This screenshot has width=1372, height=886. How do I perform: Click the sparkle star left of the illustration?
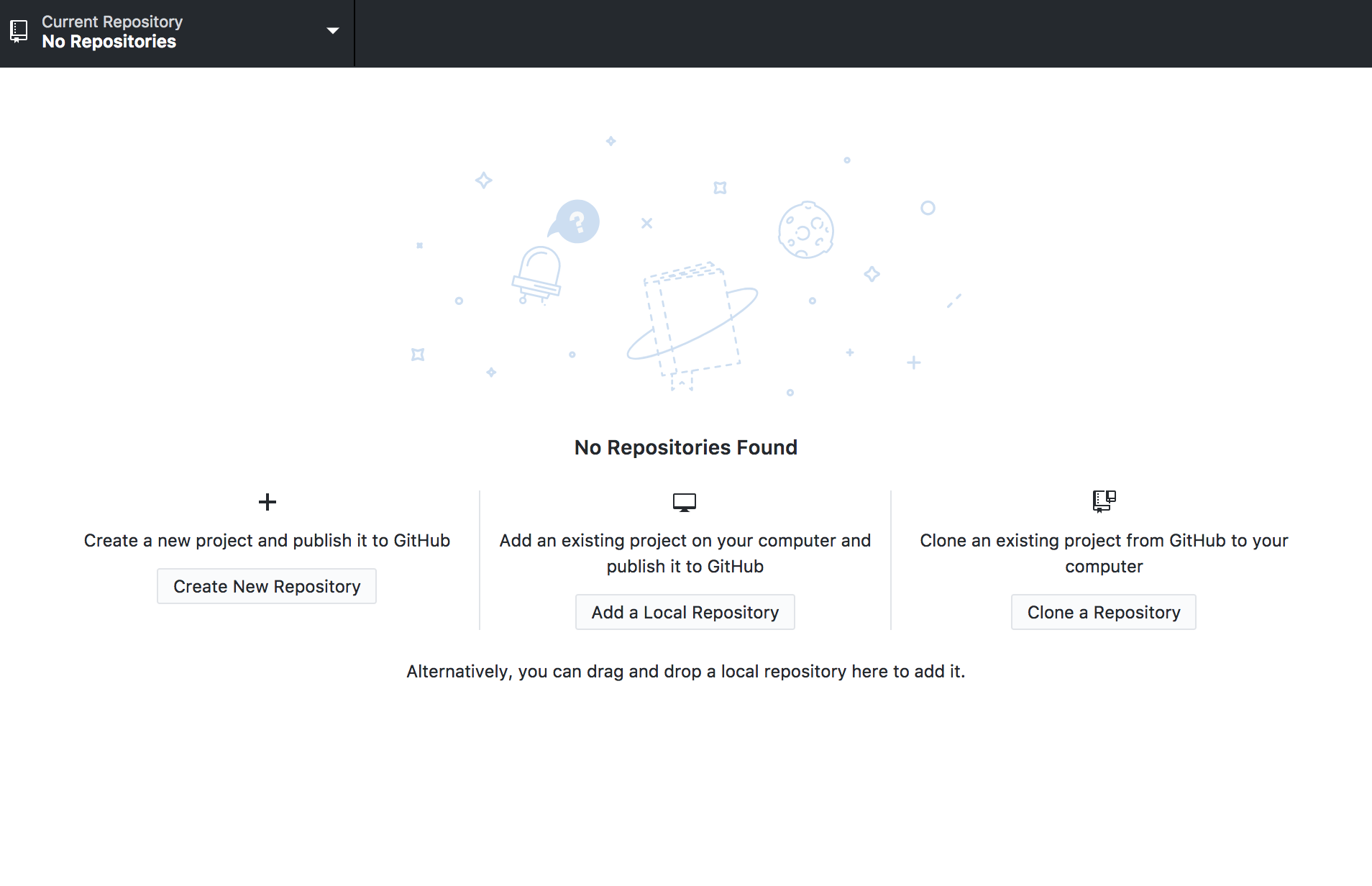(x=483, y=181)
